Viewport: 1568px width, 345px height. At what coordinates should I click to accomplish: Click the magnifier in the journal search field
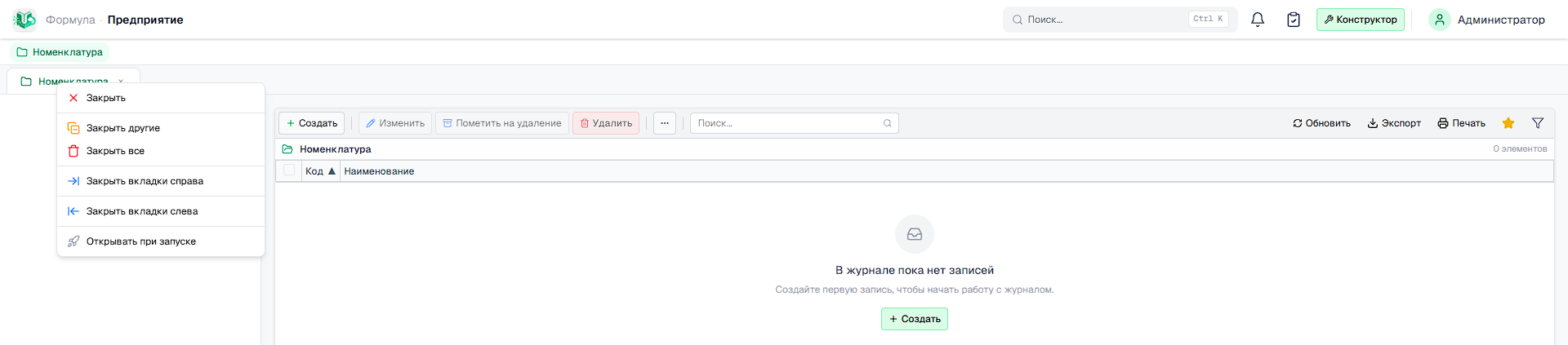(888, 123)
